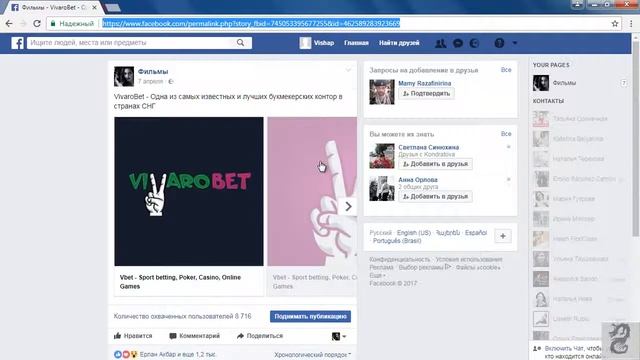Click the 7 апреля post date
The image size is (640, 360).
(x=150, y=82)
